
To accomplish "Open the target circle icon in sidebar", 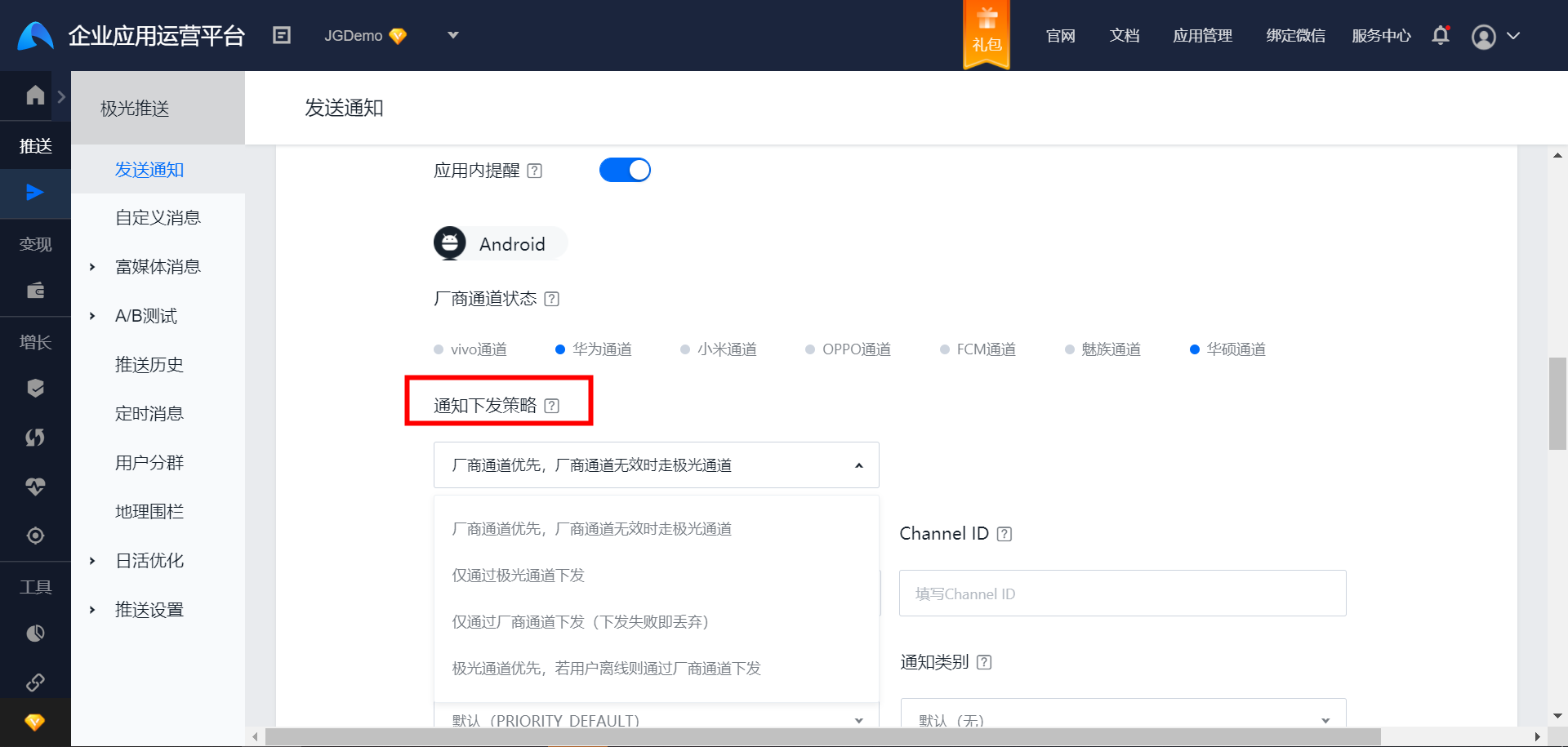I will [35, 536].
